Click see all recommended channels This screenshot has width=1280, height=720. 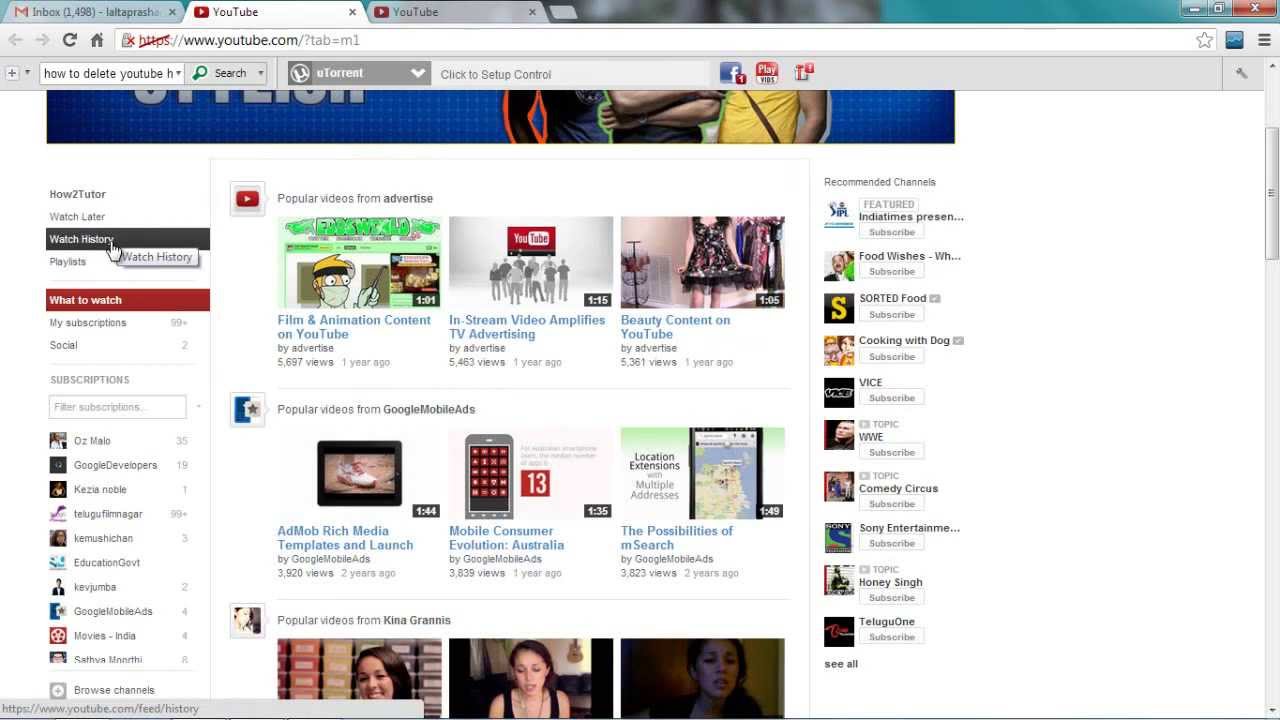coord(841,664)
